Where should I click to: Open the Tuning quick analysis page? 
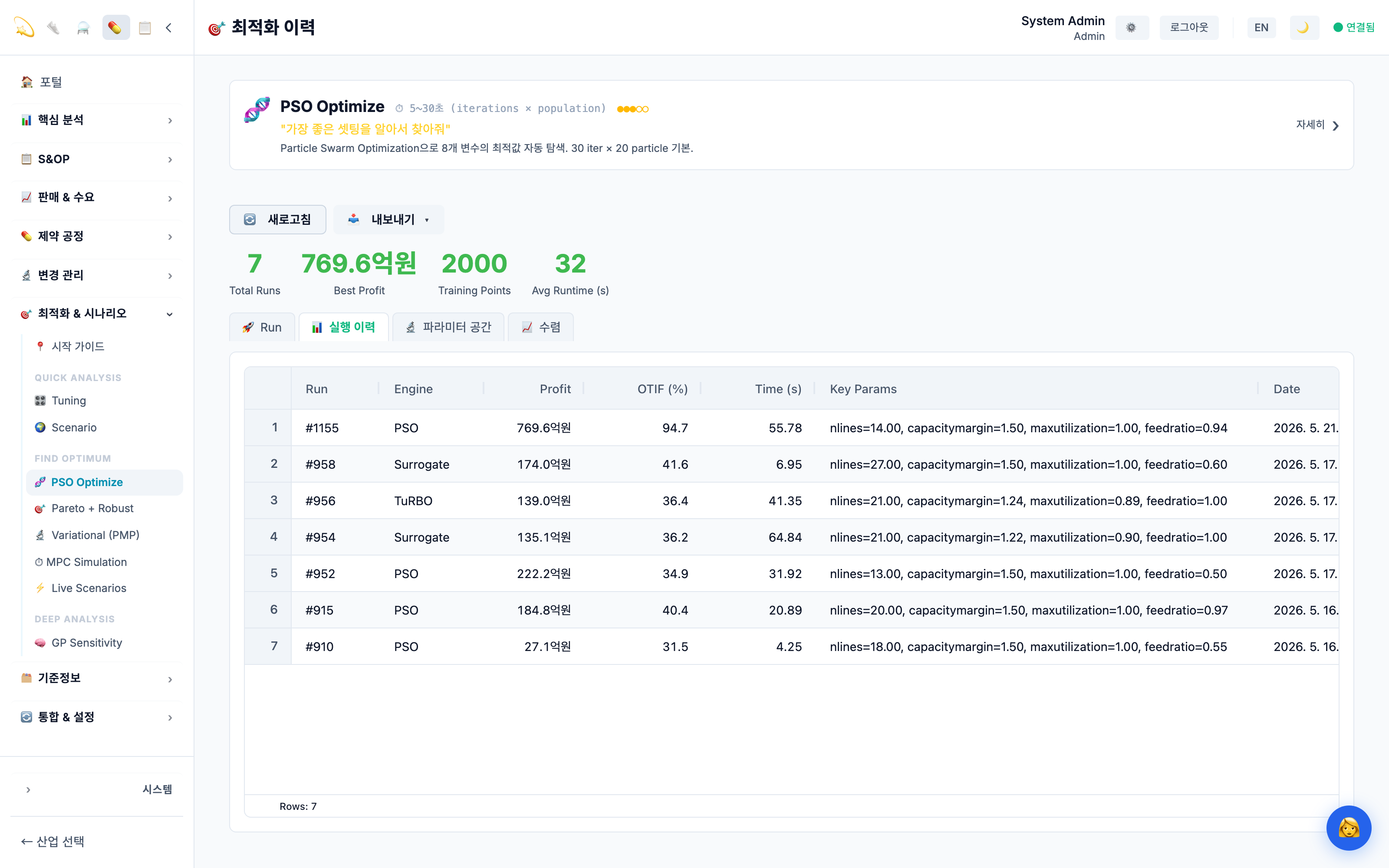tap(105, 401)
